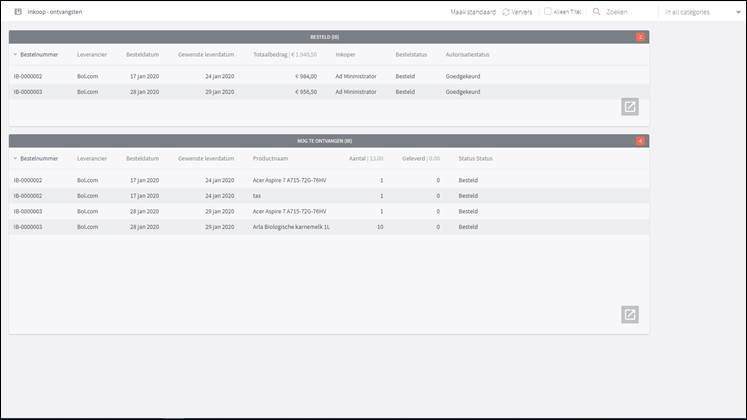
Task: Click the Ververs refresh icon
Action: 506,12
